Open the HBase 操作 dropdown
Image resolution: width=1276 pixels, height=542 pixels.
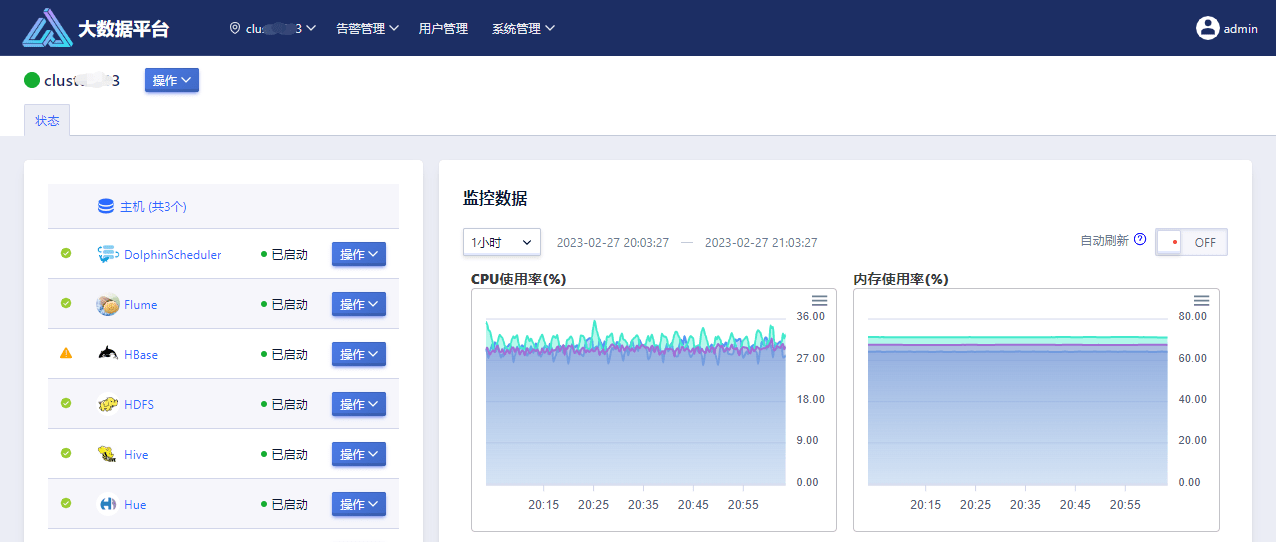point(359,355)
